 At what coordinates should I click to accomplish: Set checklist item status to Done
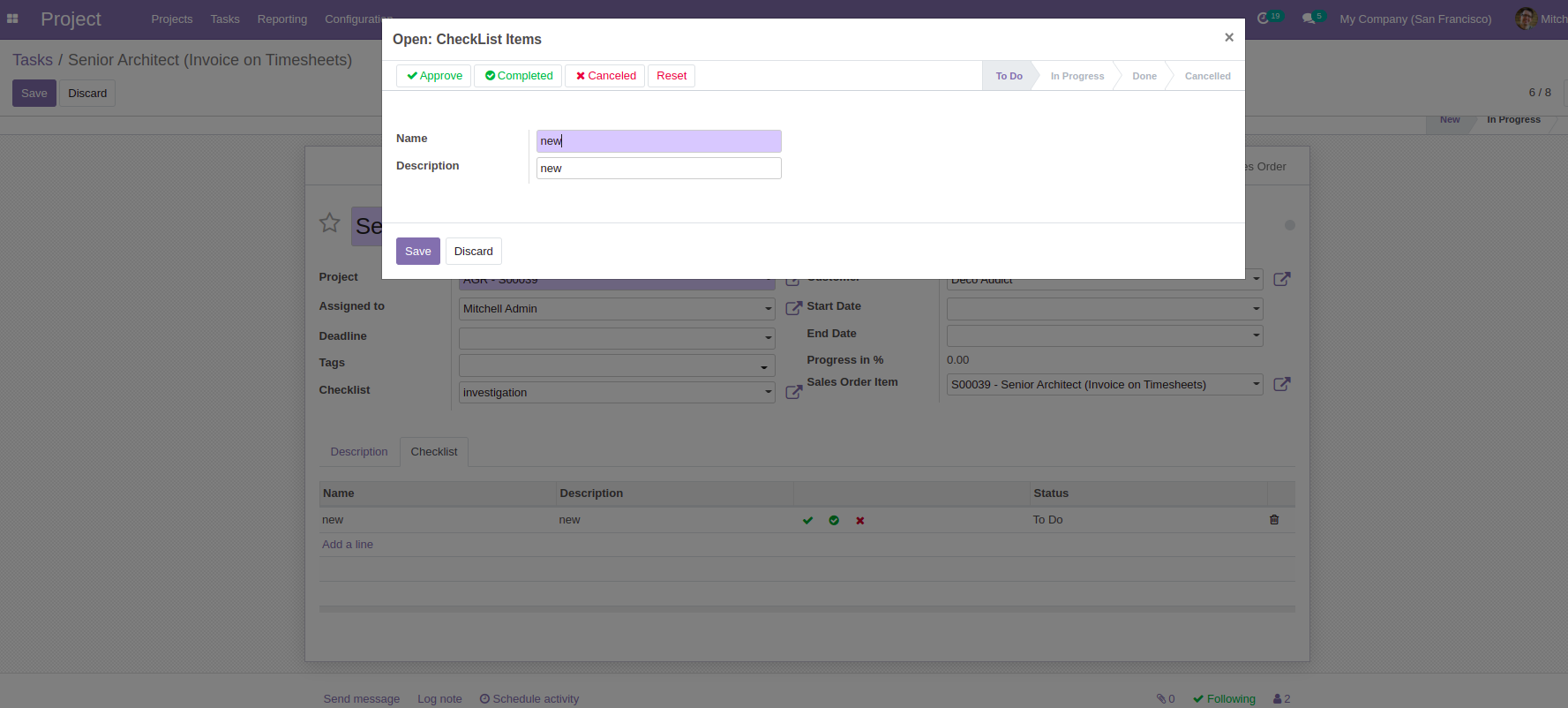point(1144,76)
